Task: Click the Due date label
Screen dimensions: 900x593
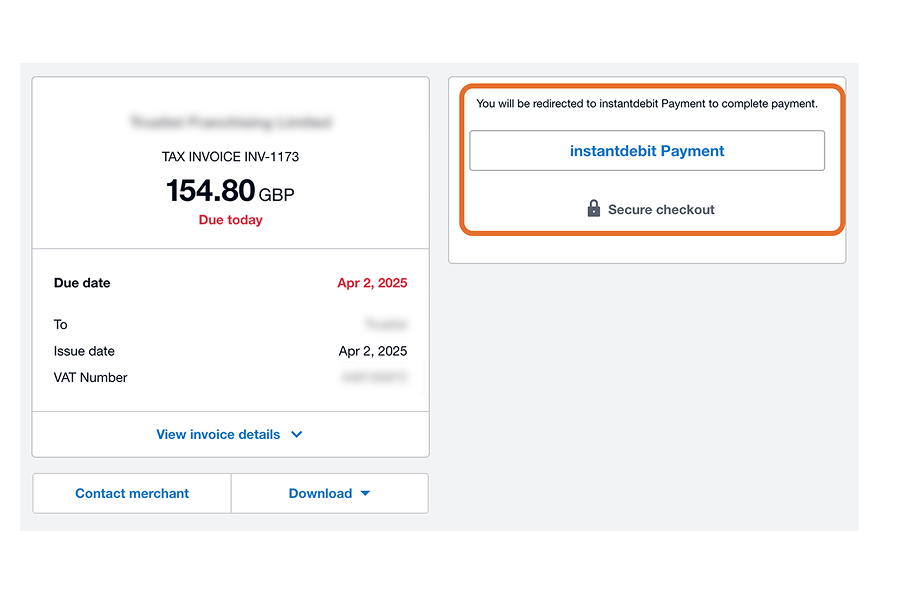Action: [x=82, y=283]
